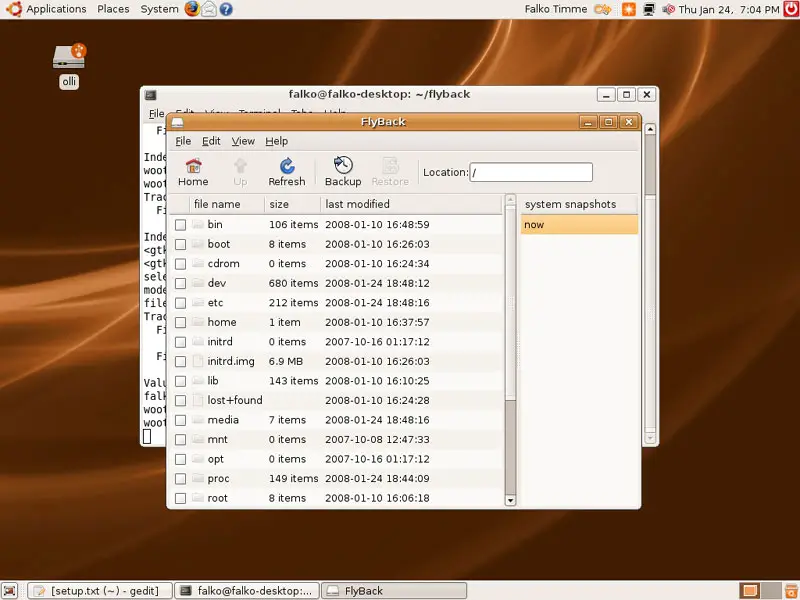Click the system snapshots column header
Image resolution: width=800 pixels, height=600 pixels.
(579, 204)
